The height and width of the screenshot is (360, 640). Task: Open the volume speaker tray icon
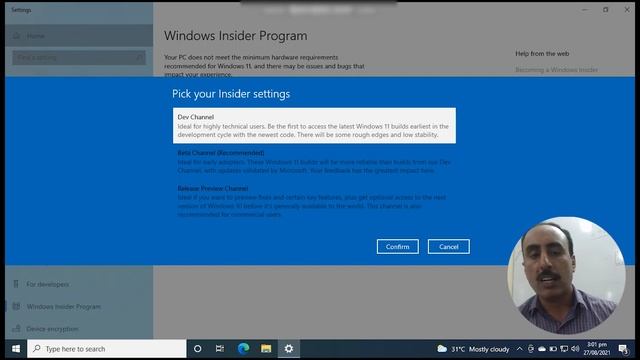[x=575, y=349]
